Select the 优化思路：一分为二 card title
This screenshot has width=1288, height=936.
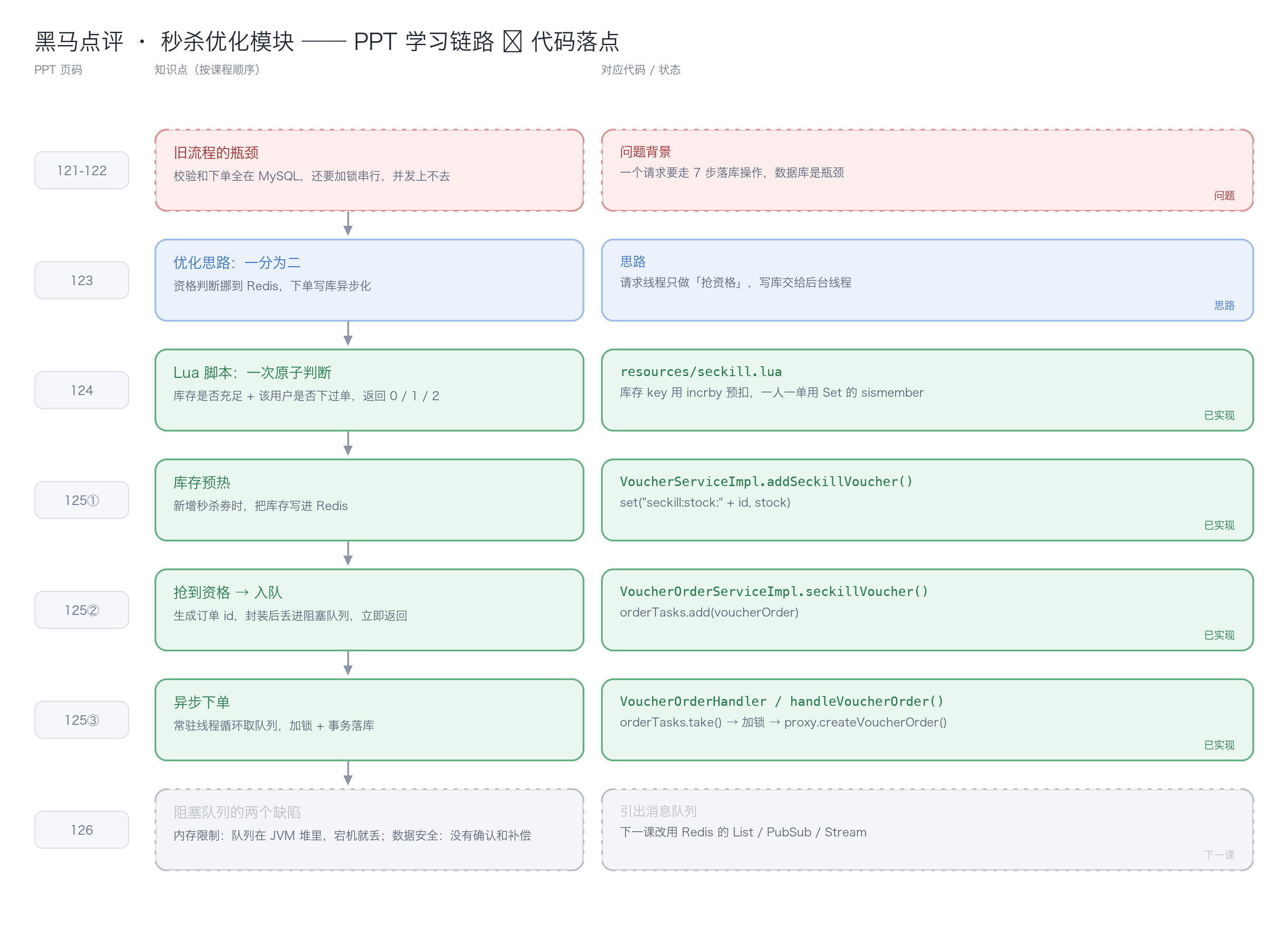237,262
